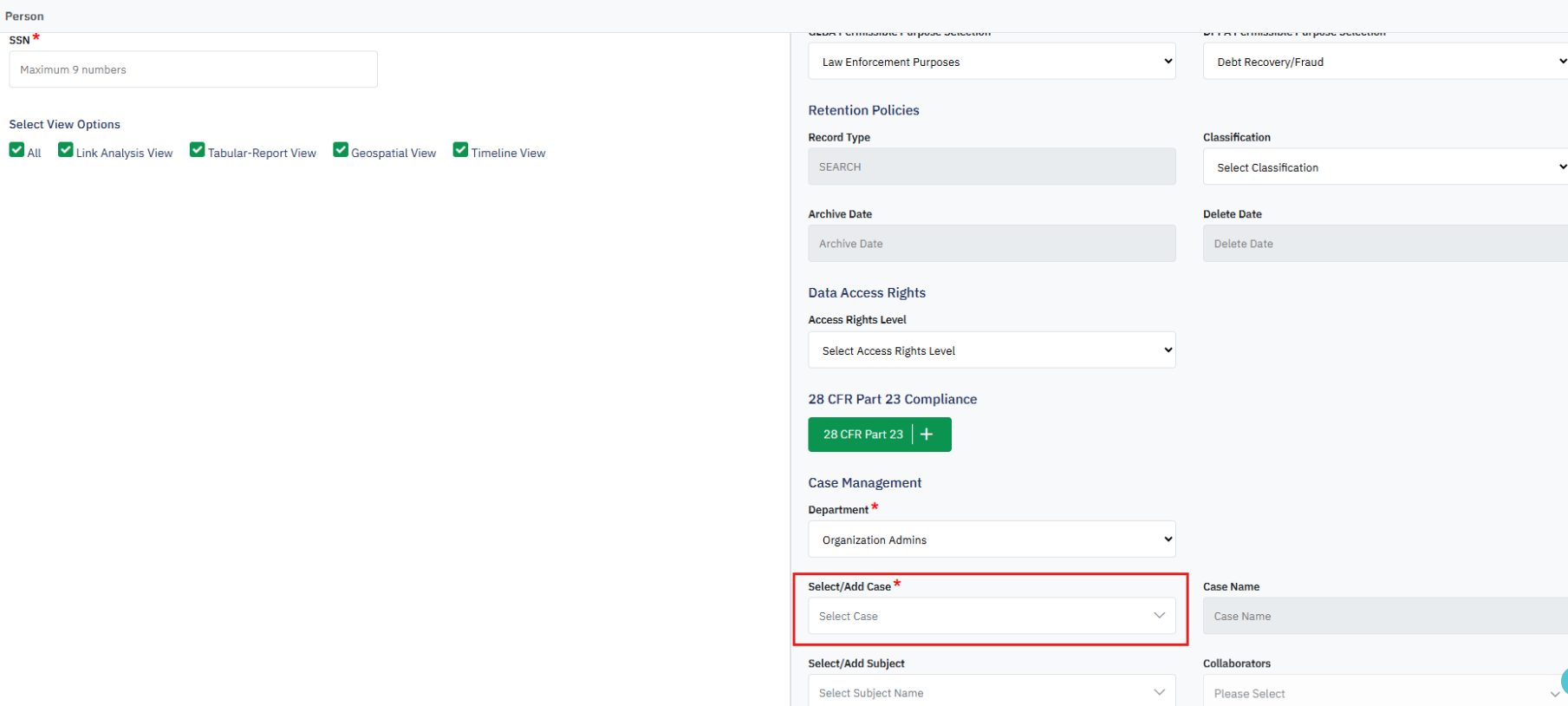Image resolution: width=1568 pixels, height=706 pixels.
Task: Click the Case Name field
Action: point(1384,616)
